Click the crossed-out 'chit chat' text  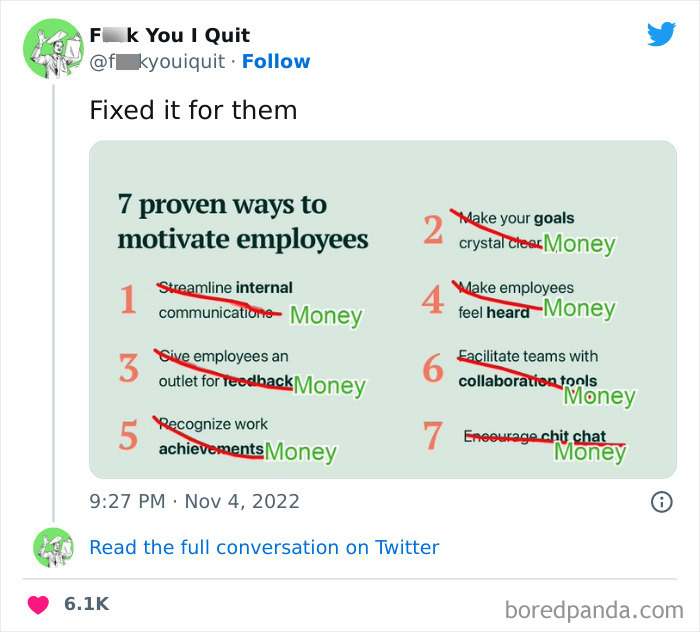click(574, 436)
